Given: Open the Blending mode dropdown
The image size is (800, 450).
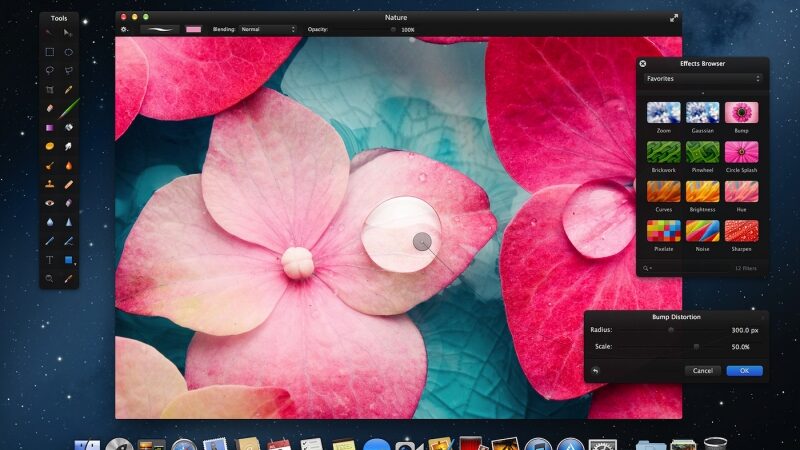Looking at the screenshot, I should click(268, 30).
